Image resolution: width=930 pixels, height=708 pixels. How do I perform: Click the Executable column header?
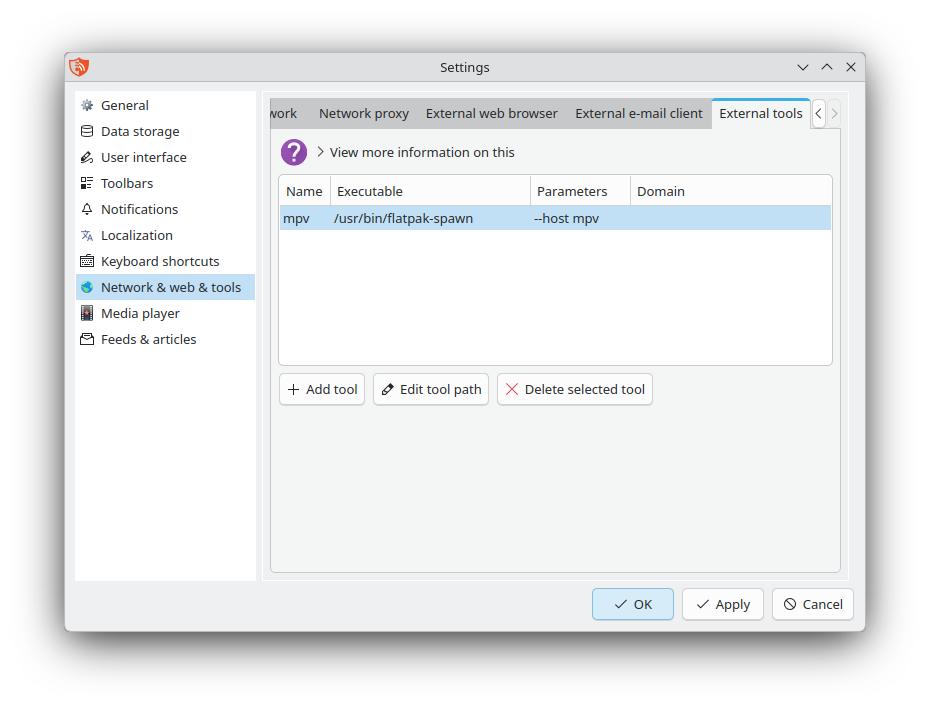pos(430,192)
